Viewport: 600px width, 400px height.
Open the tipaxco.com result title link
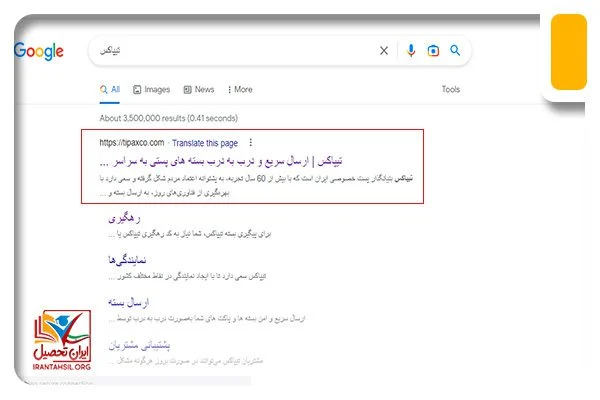click(221, 162)
